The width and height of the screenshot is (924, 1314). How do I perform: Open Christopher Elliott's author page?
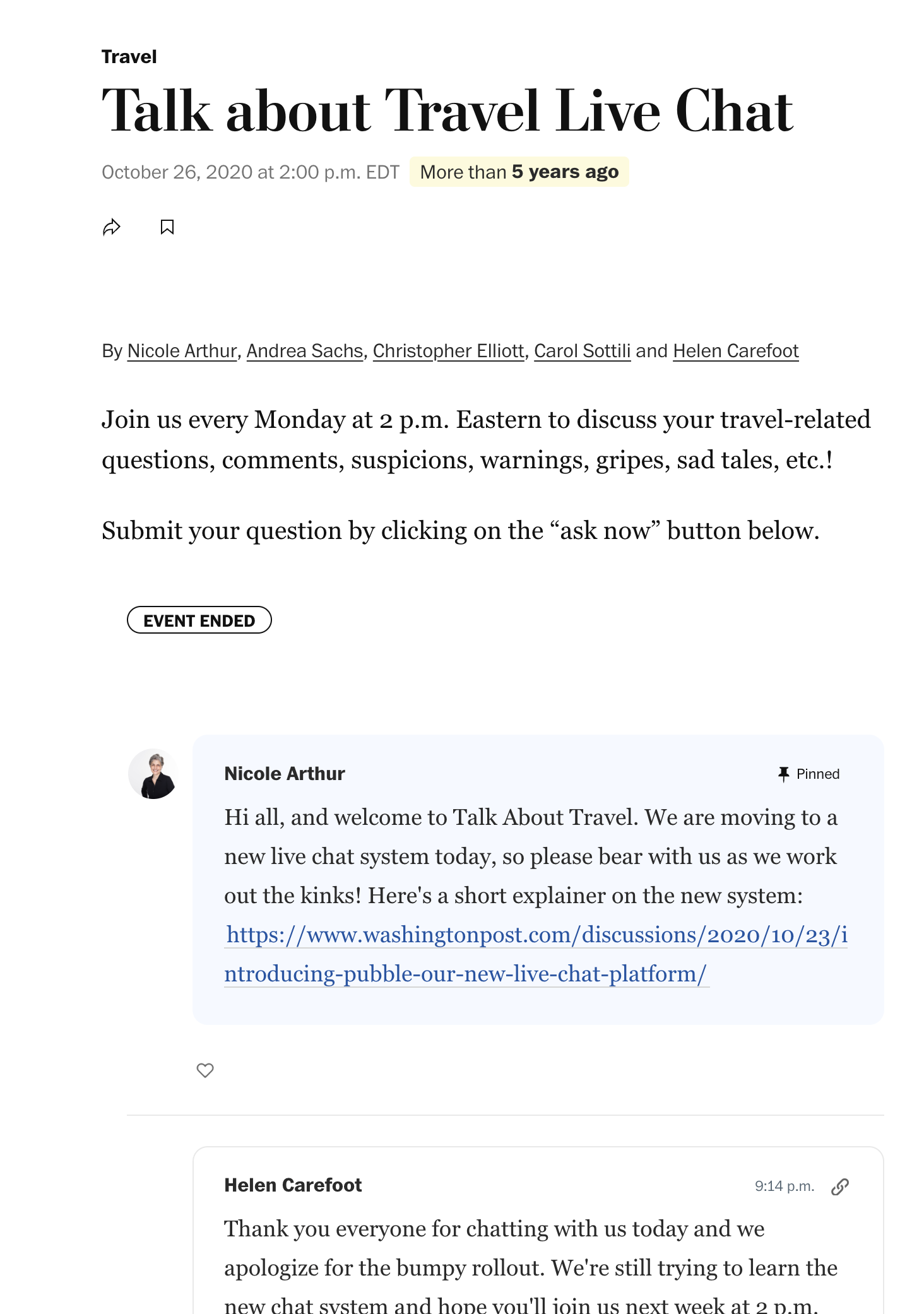click(448, 351)
